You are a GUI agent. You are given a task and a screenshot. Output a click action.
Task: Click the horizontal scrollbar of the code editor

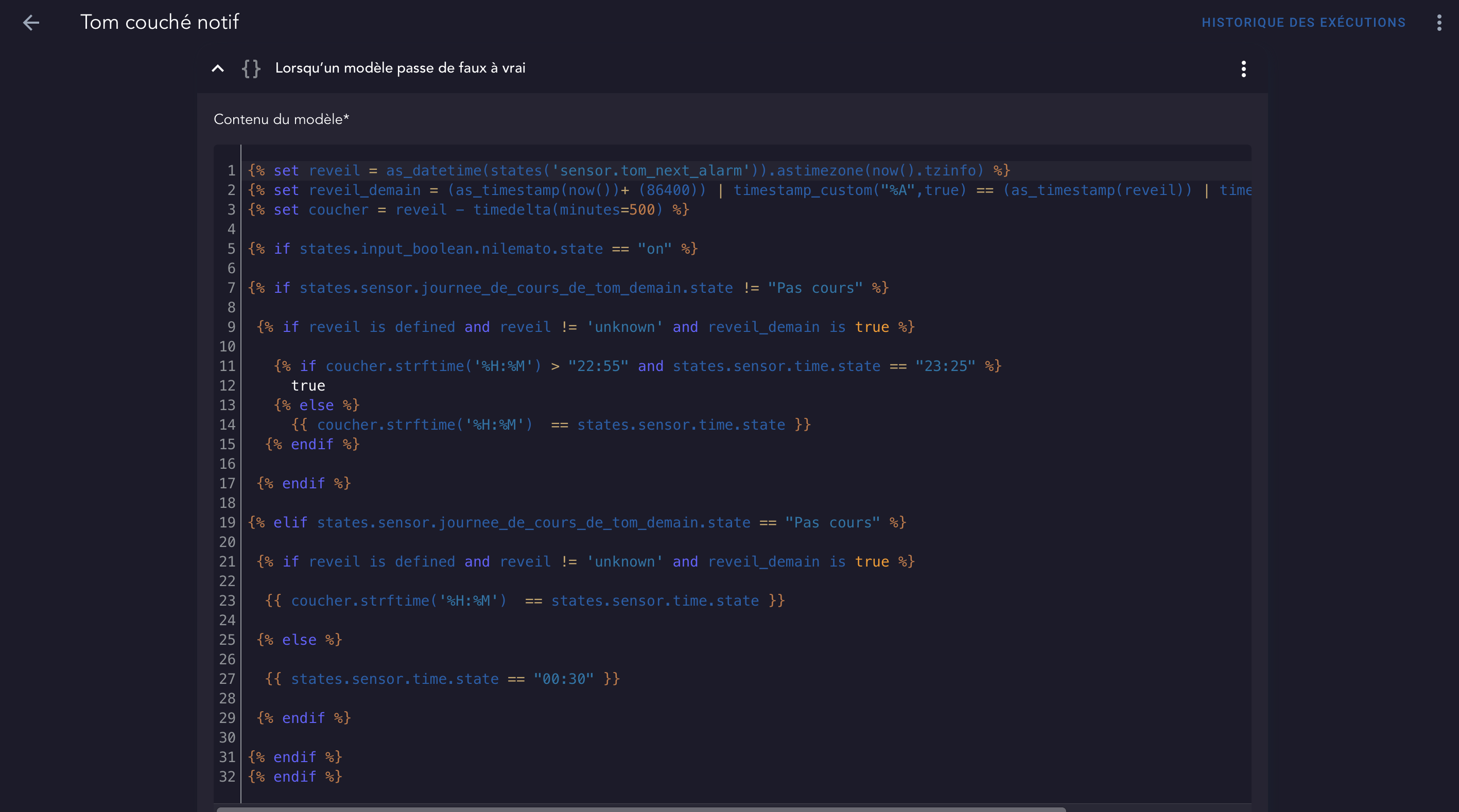[640, 809]
